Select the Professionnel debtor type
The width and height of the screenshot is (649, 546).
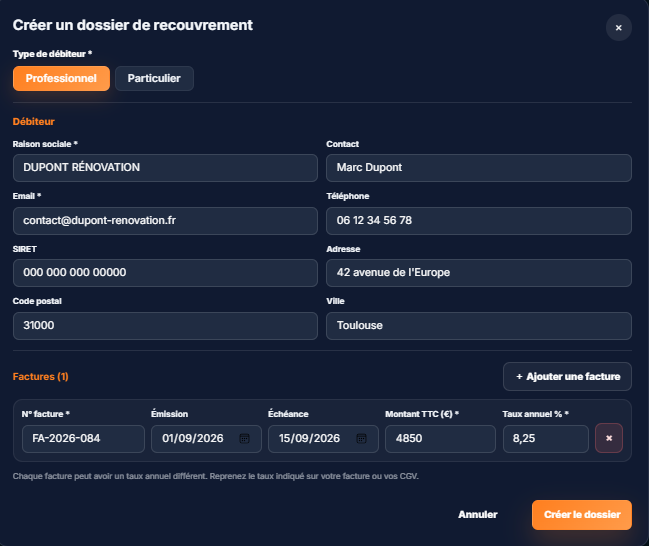61,78
